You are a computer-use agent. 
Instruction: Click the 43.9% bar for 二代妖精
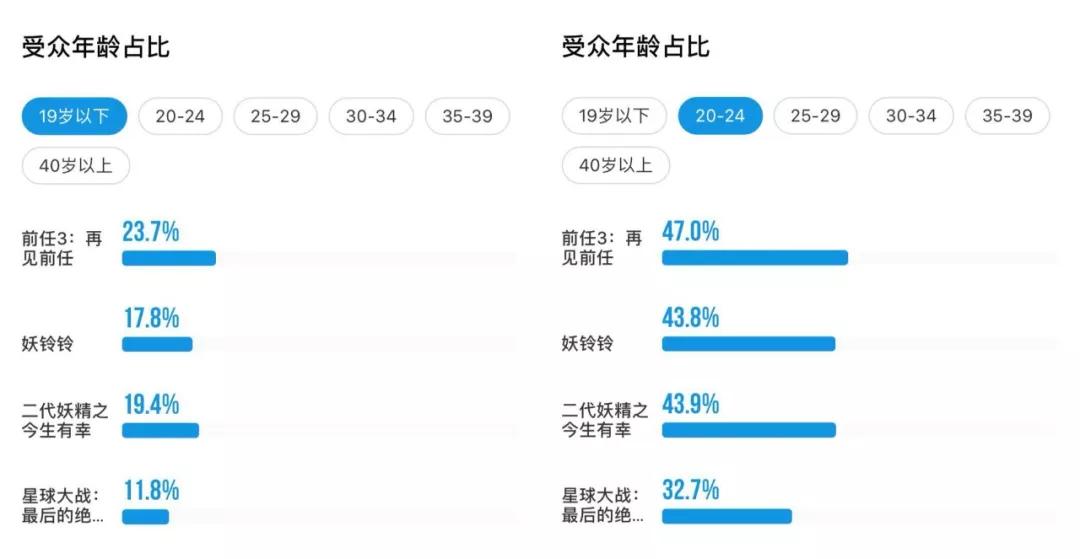click(x=749, y=430)
